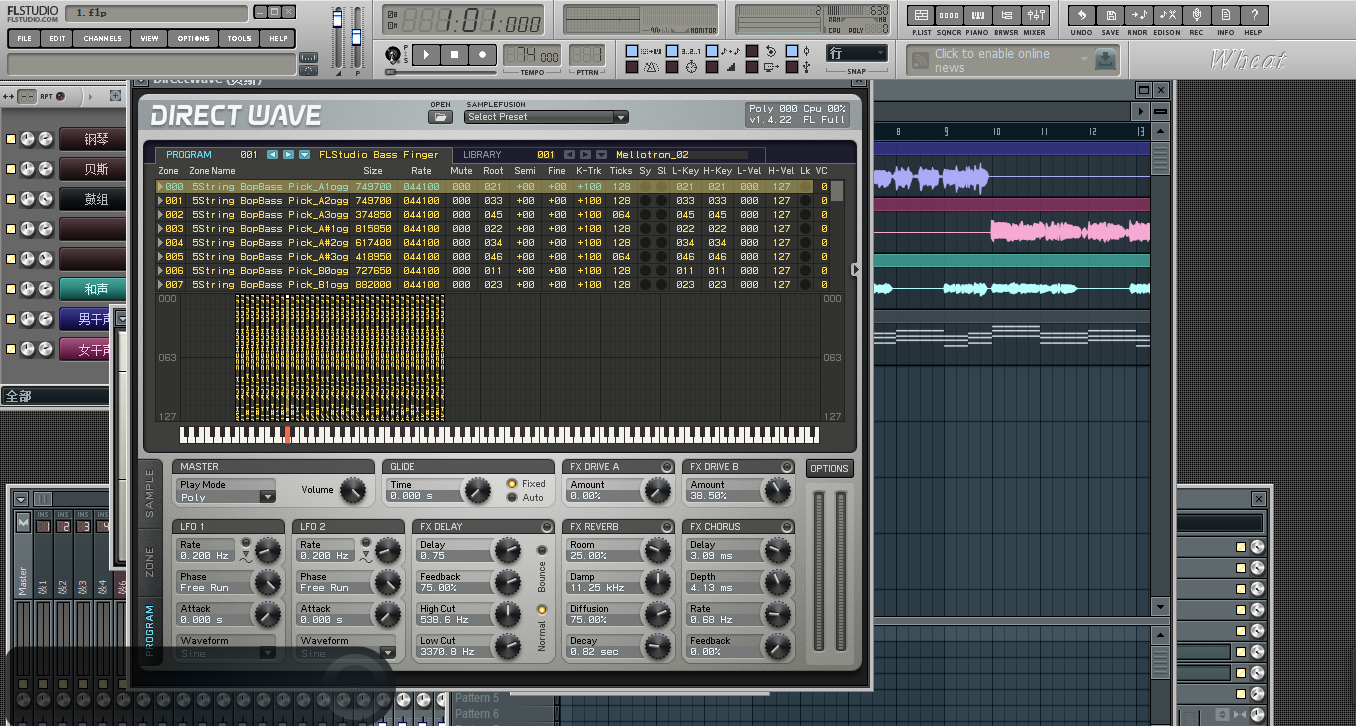Expand zone 001 row triangle
The width and height of the screenshot is (1356, 726).
(x=161, y=201)
